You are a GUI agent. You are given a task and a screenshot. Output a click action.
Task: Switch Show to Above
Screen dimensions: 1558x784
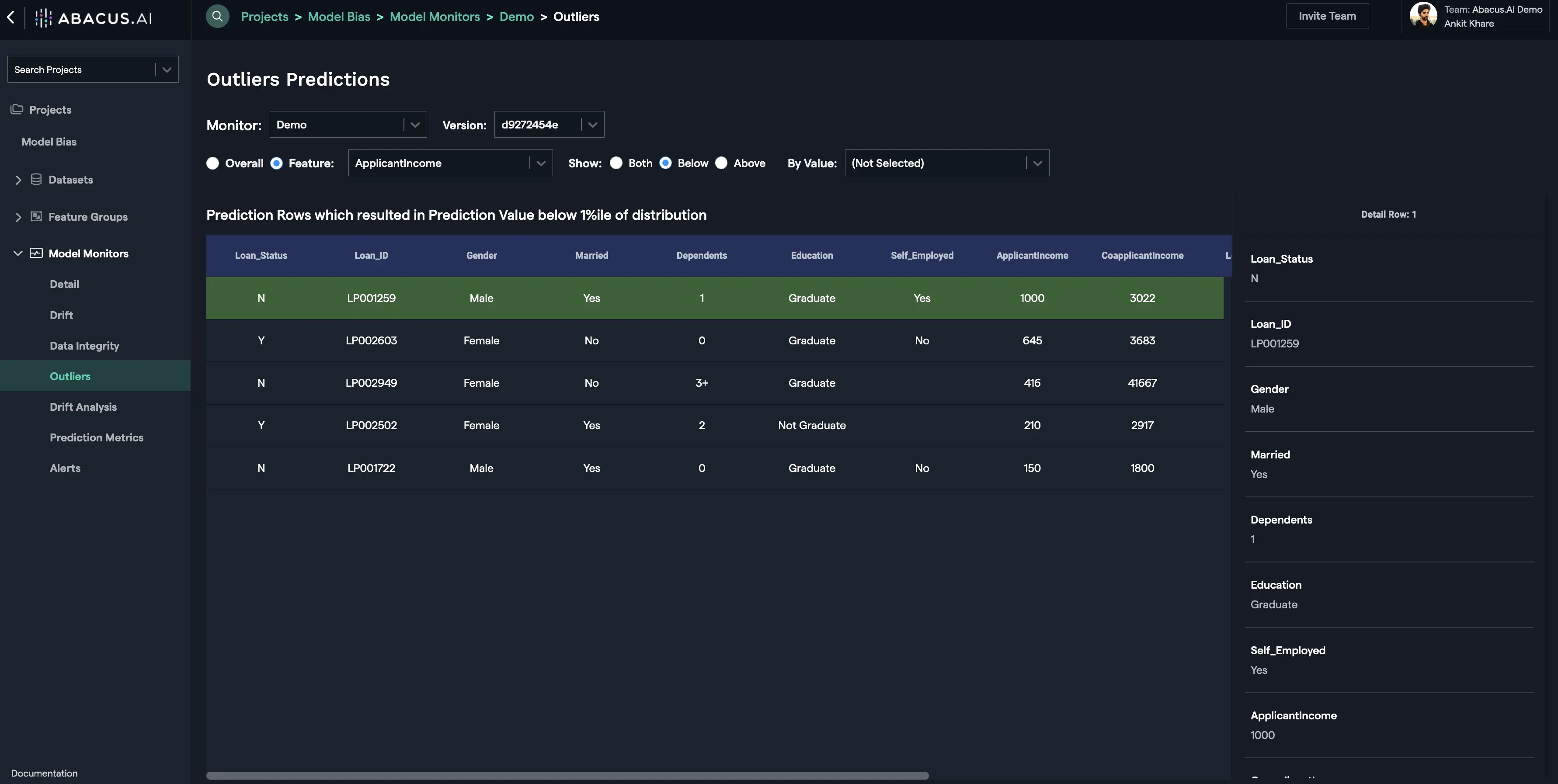pos(721,163)
